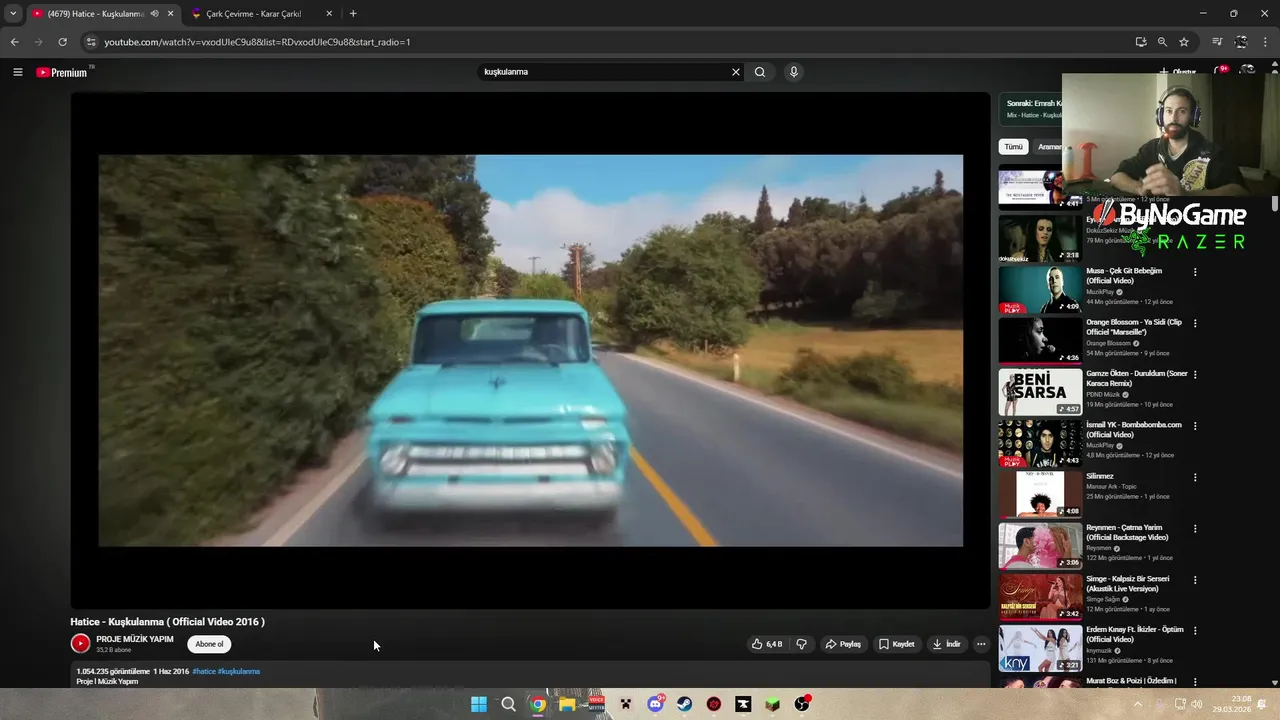
Task: Click the magnifier search button
Action: click(760, 72)
